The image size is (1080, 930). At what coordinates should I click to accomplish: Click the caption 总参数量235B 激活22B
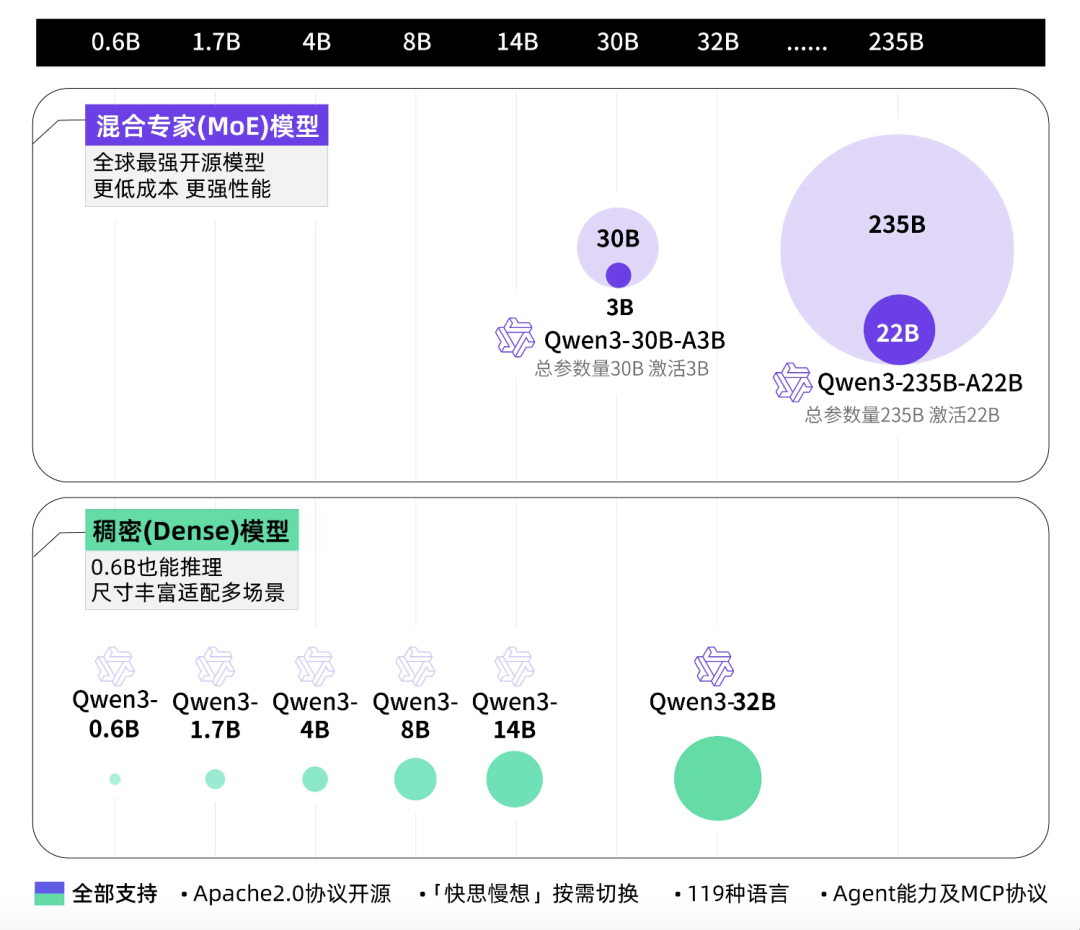[902, 415]
